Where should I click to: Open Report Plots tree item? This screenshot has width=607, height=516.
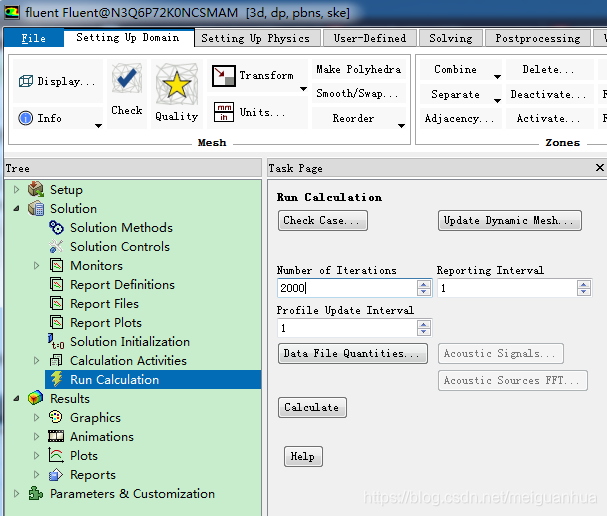coord(105,323)
